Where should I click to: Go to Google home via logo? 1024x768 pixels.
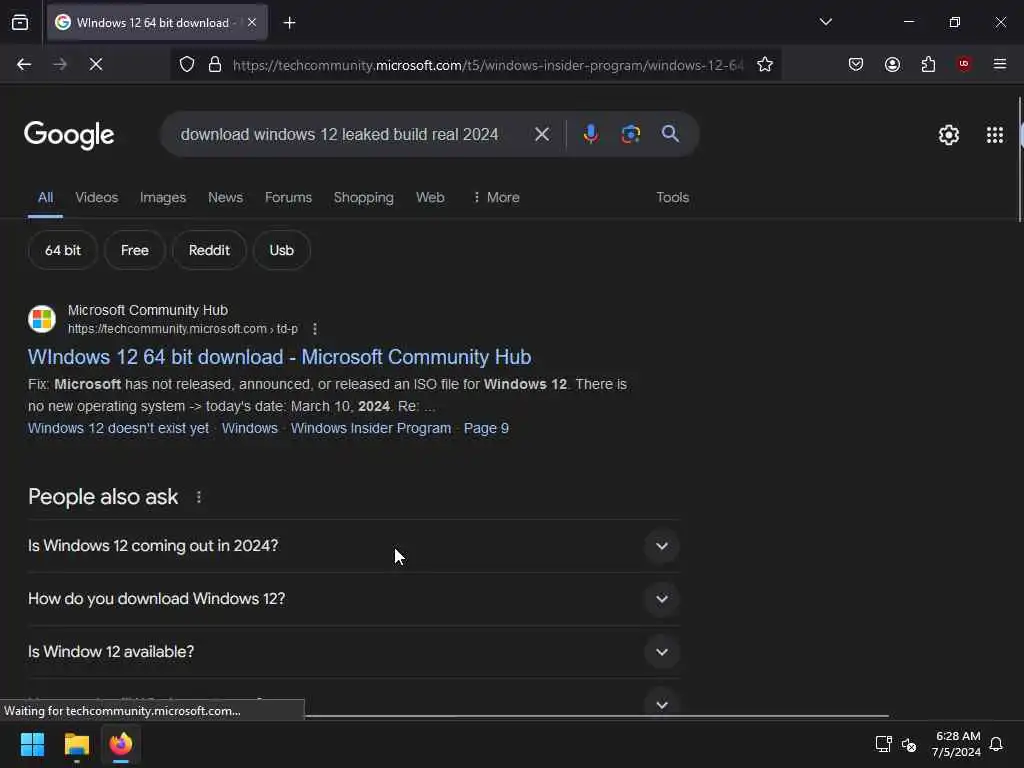coord(69,135)
